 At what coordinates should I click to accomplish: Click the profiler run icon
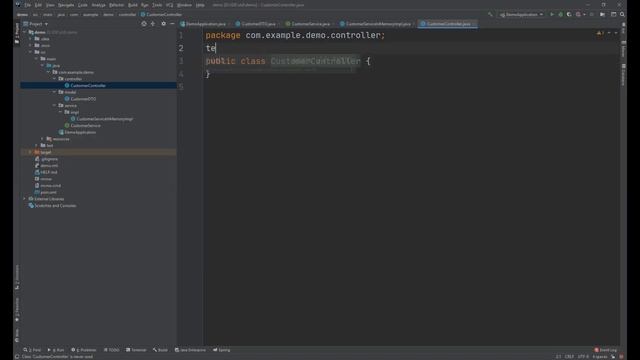tap(578, 14)
